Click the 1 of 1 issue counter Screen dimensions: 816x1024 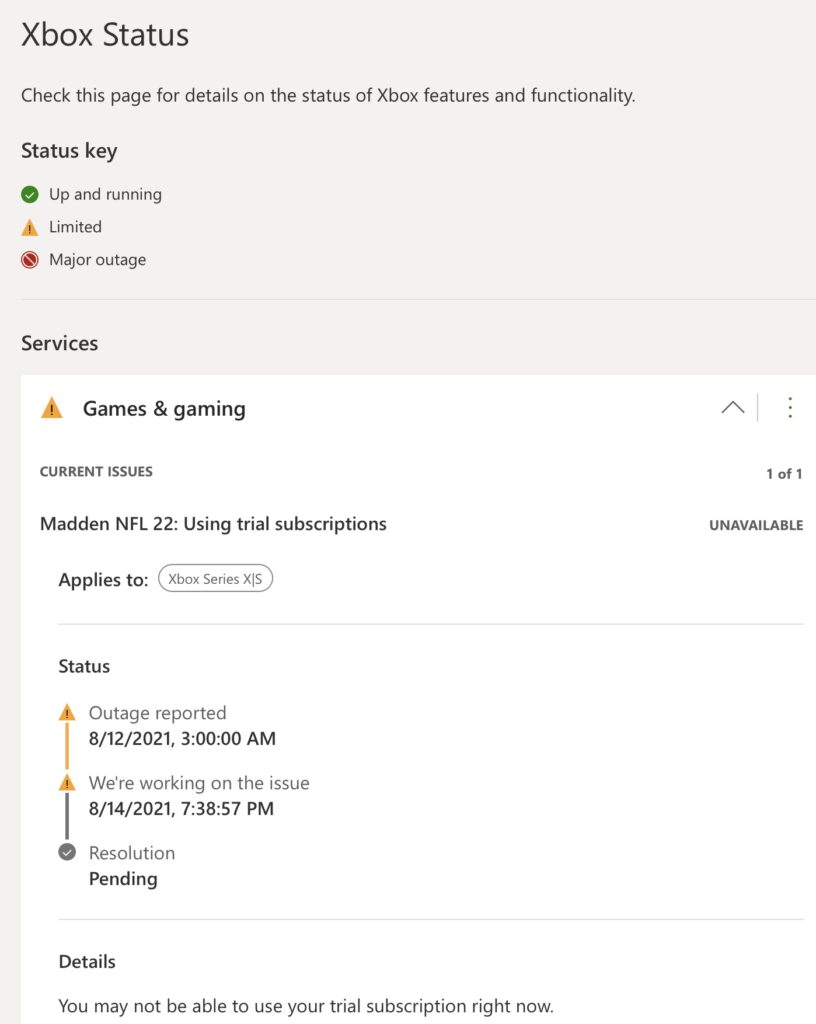[x=784, y=474]
